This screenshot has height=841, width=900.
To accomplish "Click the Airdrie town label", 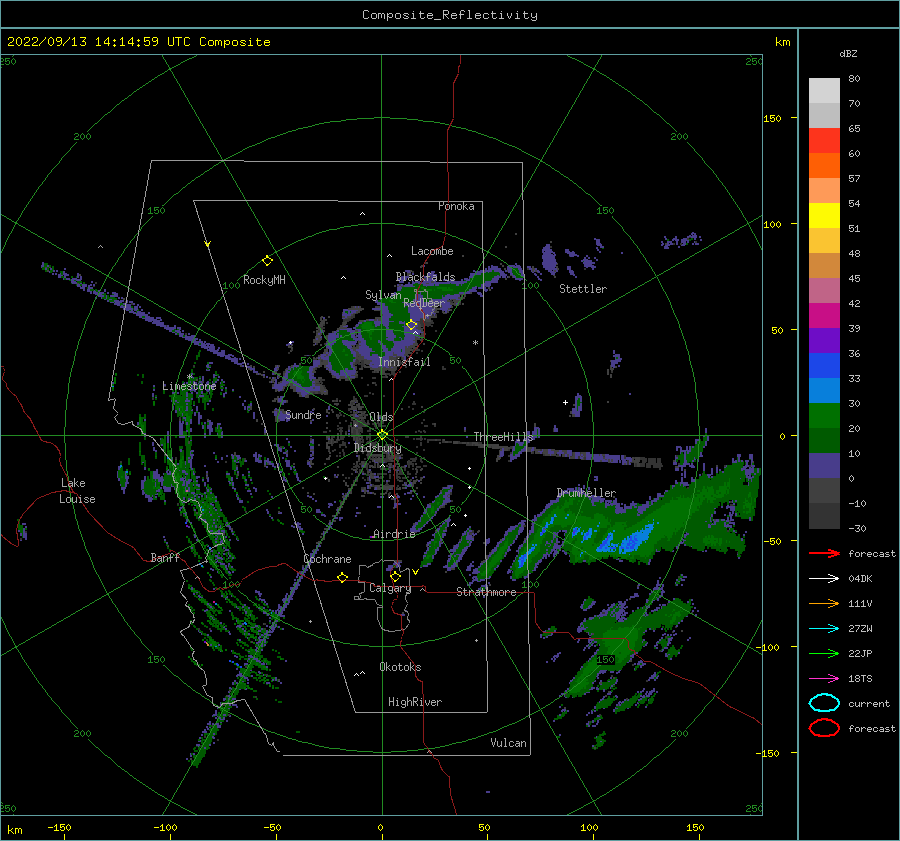I will 394,534.
